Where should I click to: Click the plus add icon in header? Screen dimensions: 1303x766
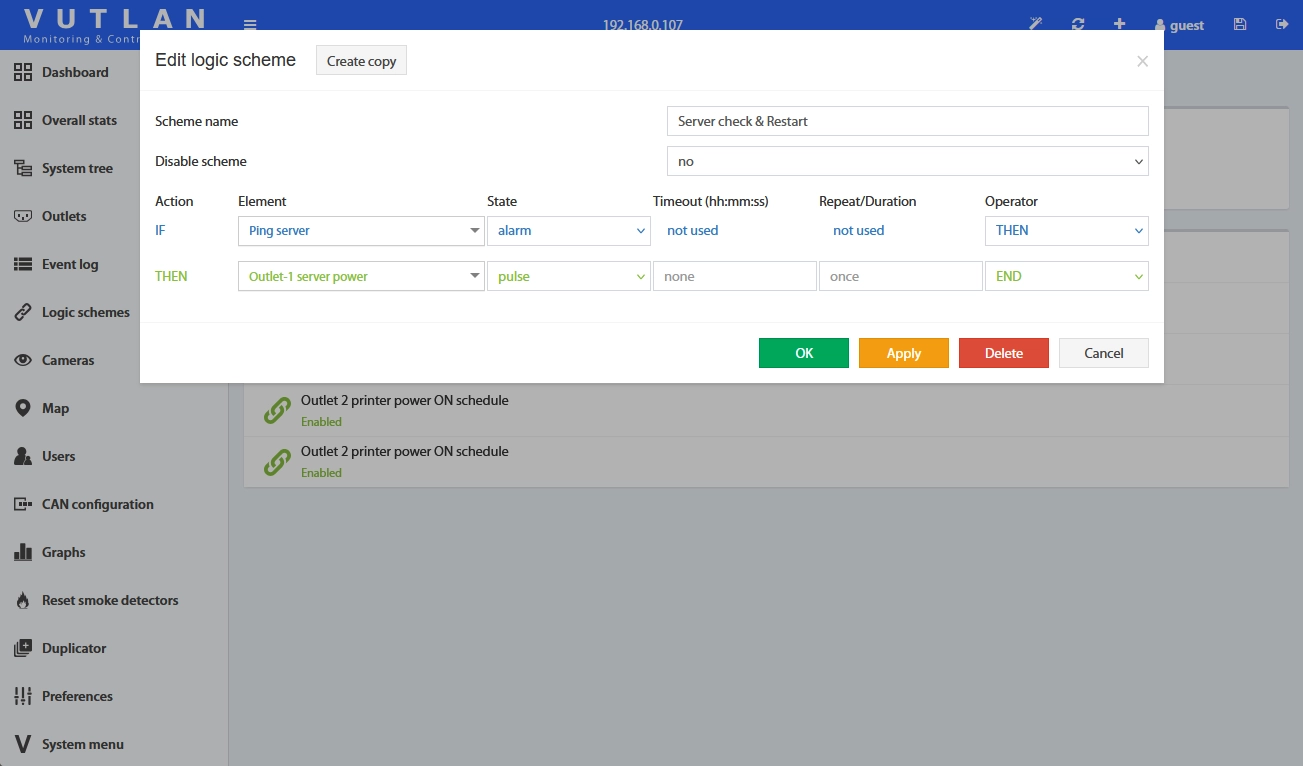(x=1119, y=24)
